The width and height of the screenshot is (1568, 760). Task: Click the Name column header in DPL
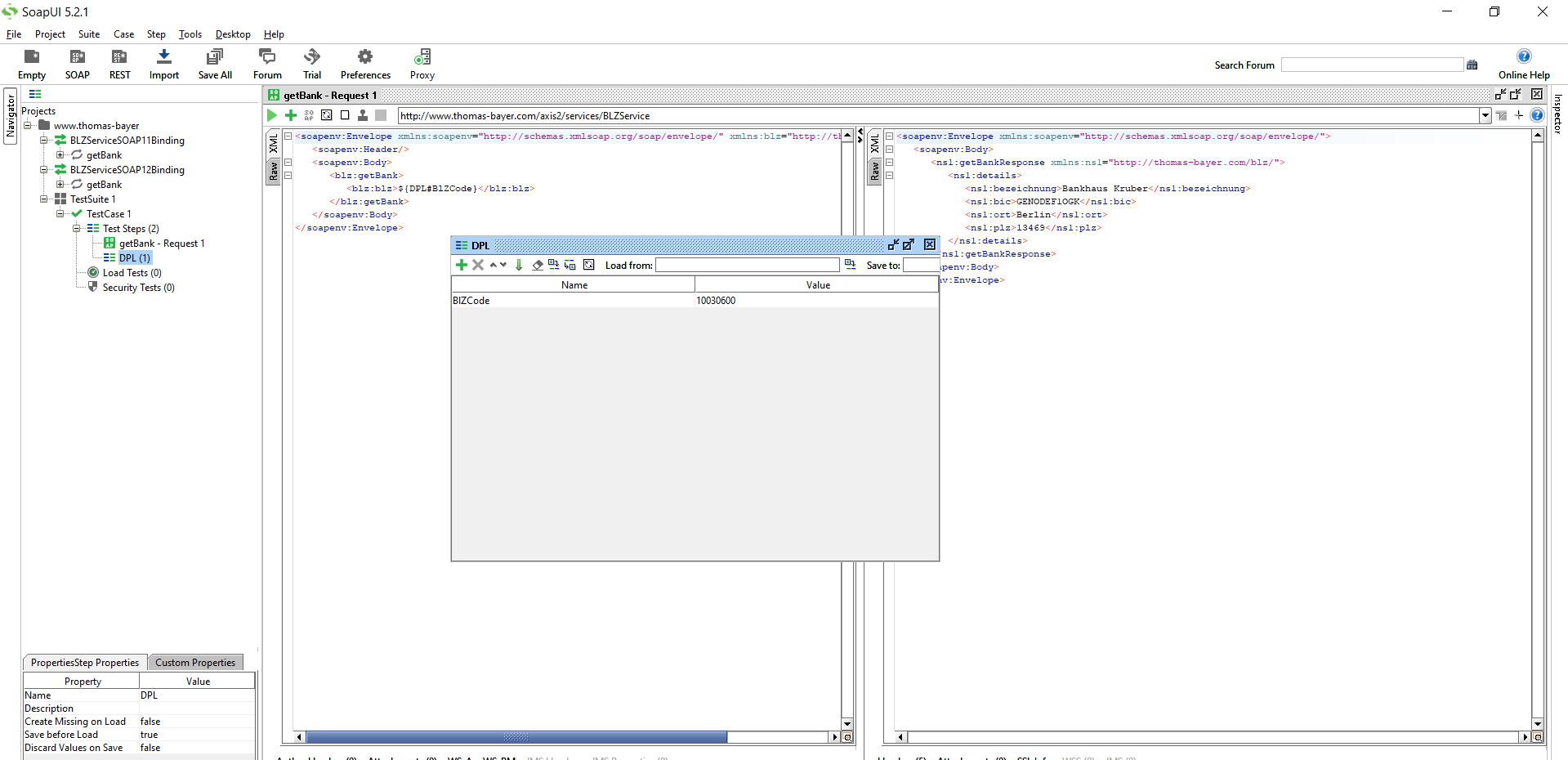(x=574, y=285)
